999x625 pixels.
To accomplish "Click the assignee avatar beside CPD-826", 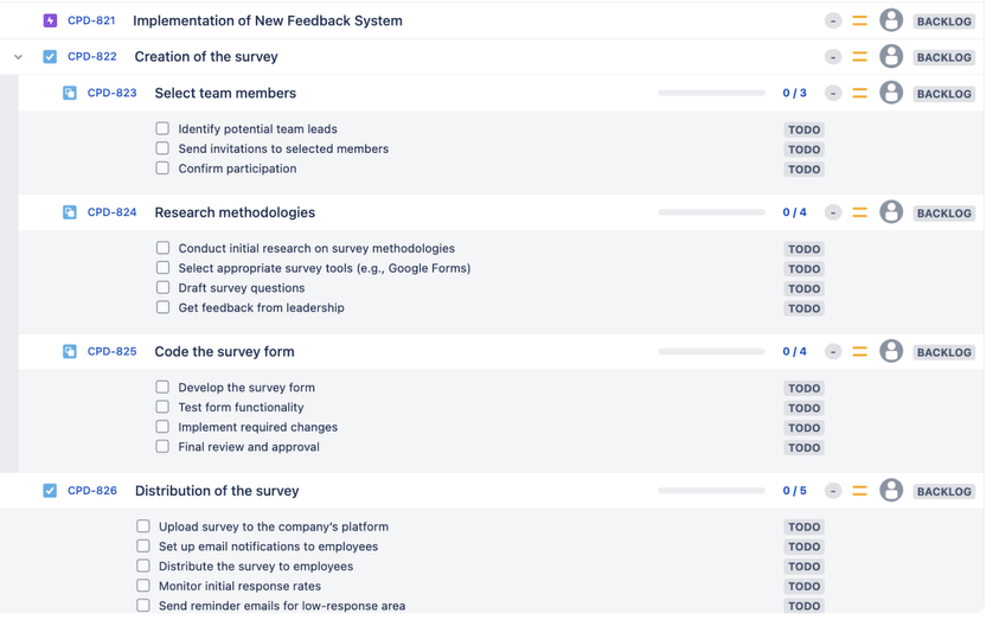I will (x=890, y=491).
